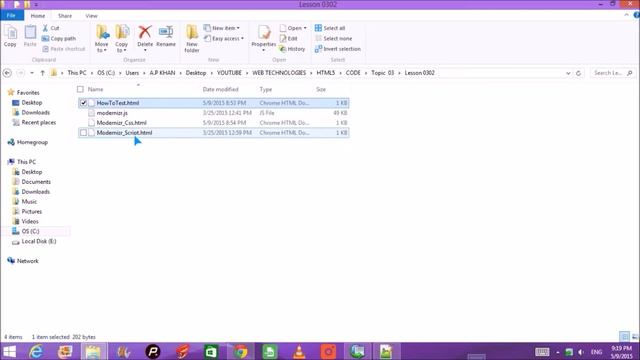The height and width of the screenshot is (360, 640).
Task: Open the recent locations dropdown arrow
Action: click(x=32, y=73)
